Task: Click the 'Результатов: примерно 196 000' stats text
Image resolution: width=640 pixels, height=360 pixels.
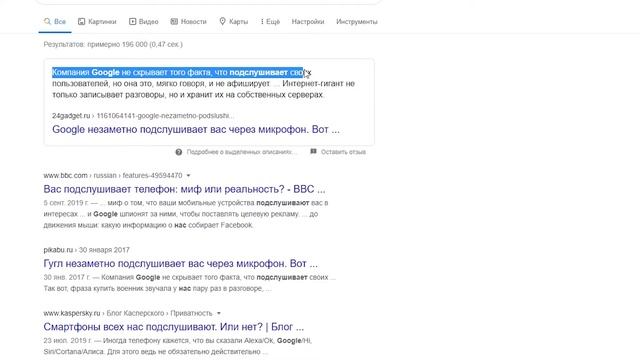Action: (113, 44)
